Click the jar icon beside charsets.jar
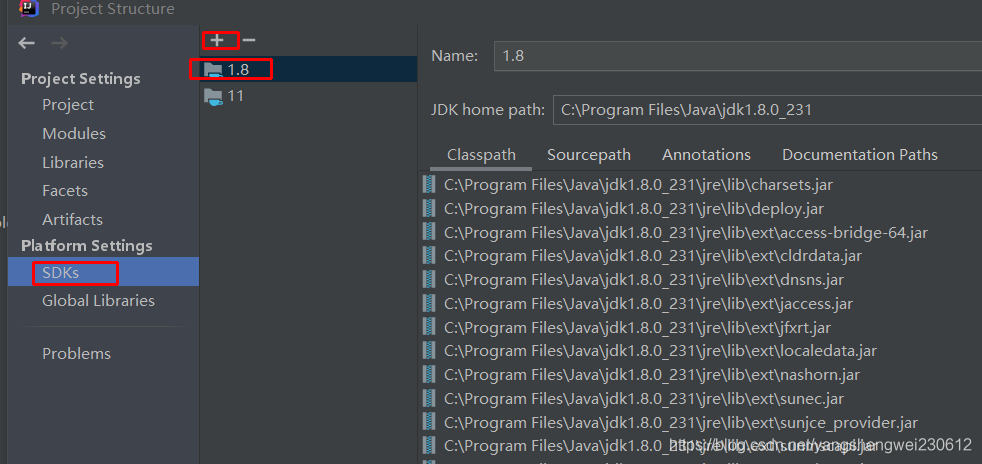 click(x=429, y=184)
